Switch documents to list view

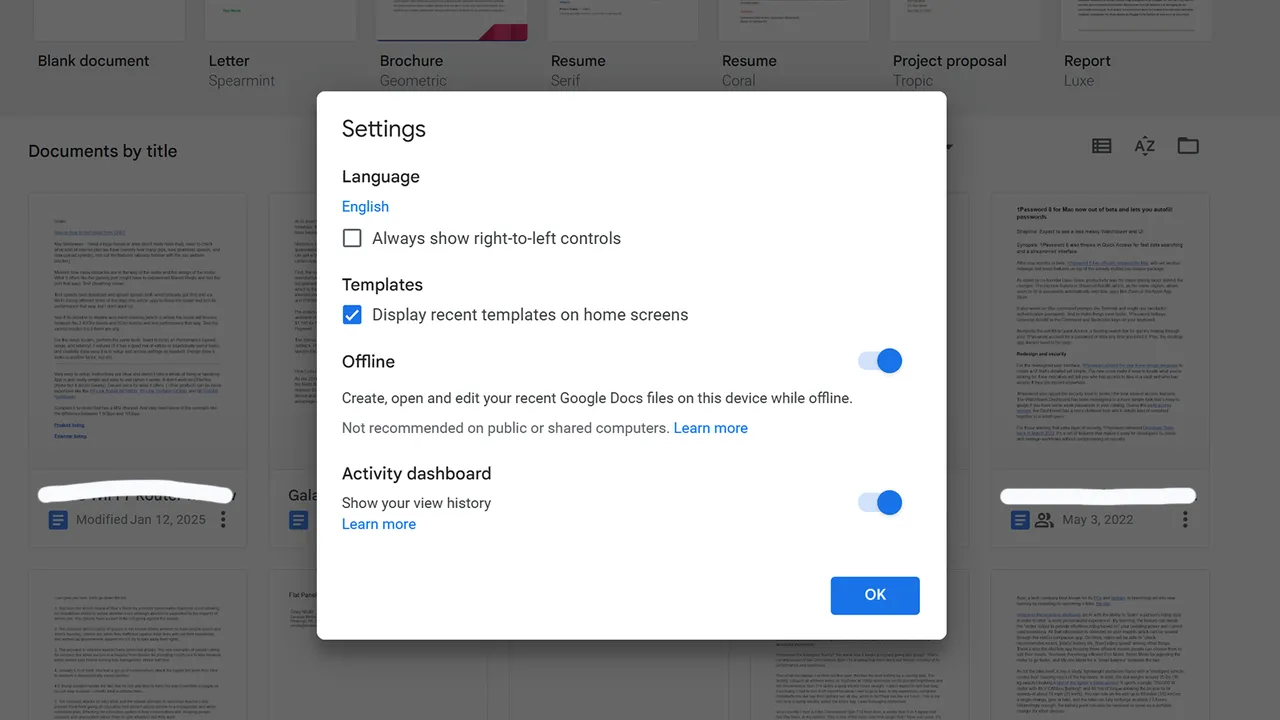click(x=1101, y=145)
